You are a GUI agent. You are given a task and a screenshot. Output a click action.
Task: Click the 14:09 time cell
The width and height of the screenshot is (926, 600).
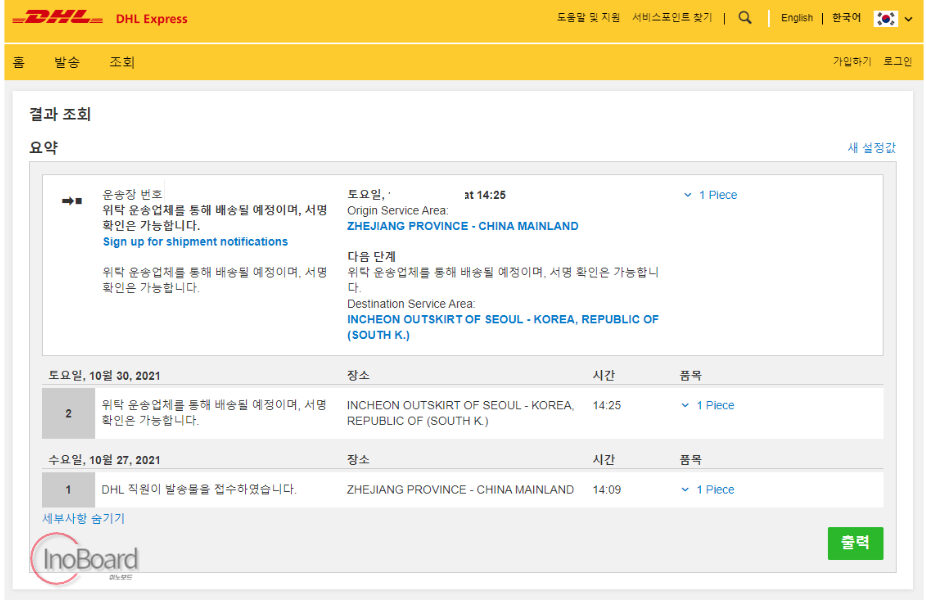pos(607,490)
